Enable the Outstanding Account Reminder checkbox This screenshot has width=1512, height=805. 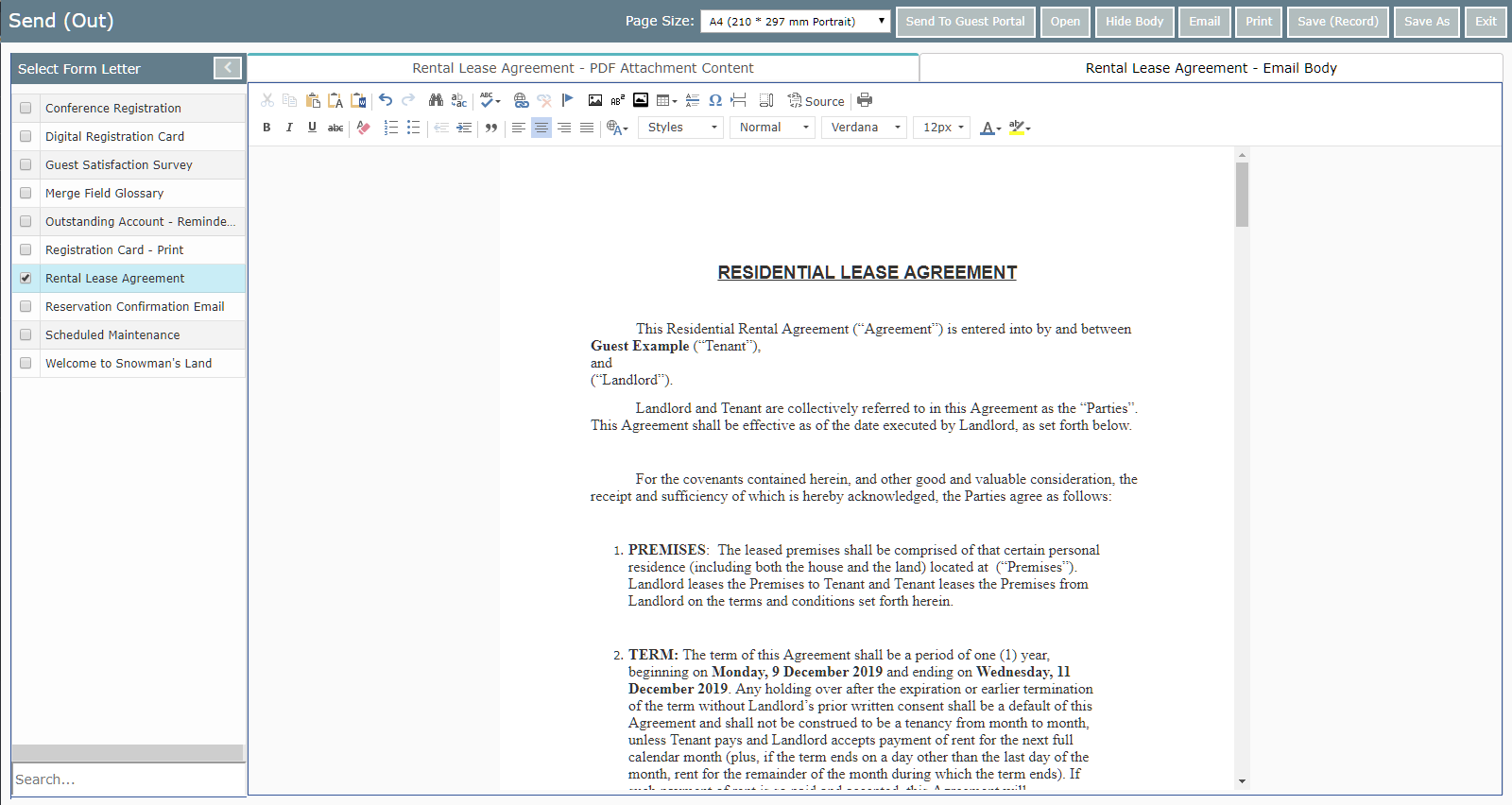pyautogui.click(x=26, y=221)
